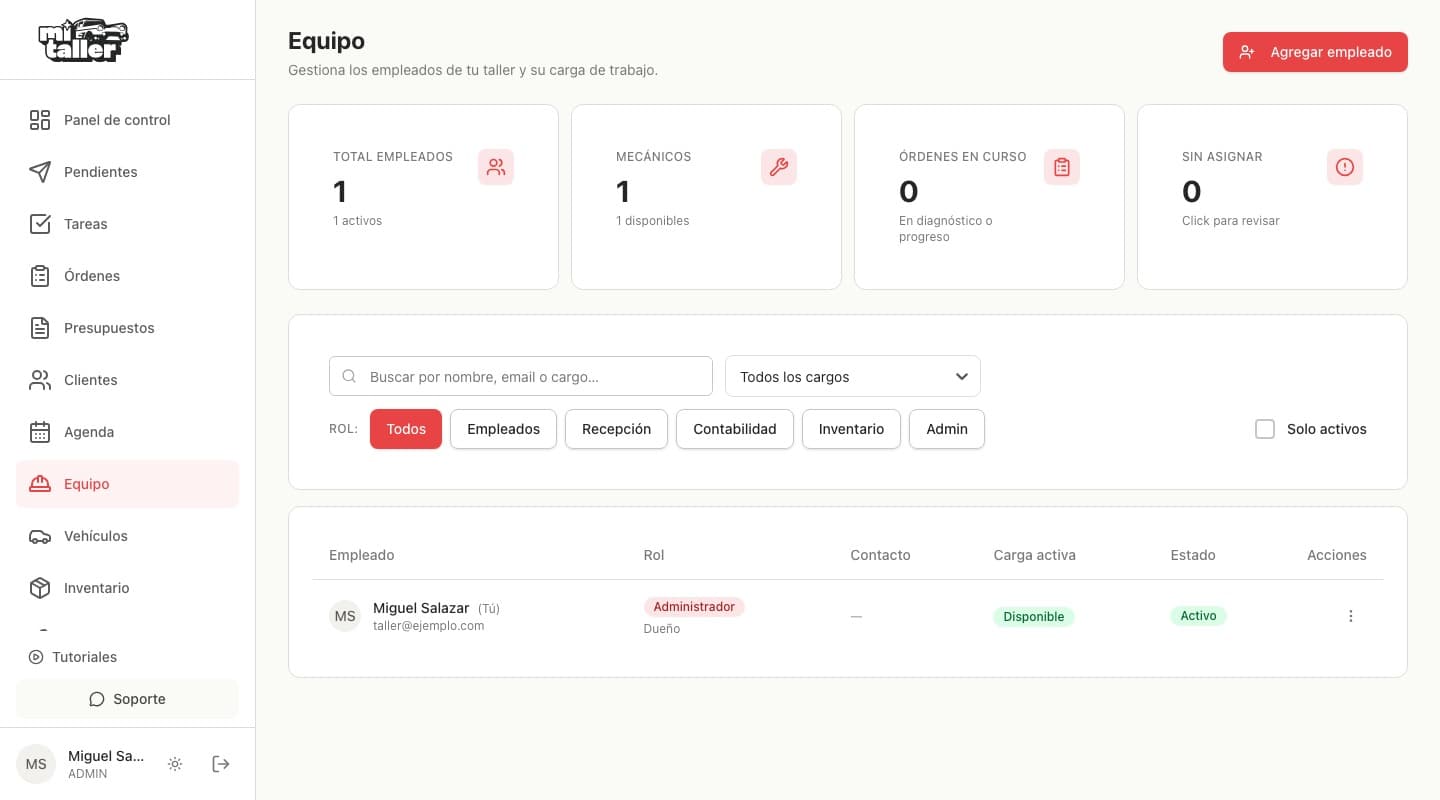Click the employee search field

pos(521,377)
